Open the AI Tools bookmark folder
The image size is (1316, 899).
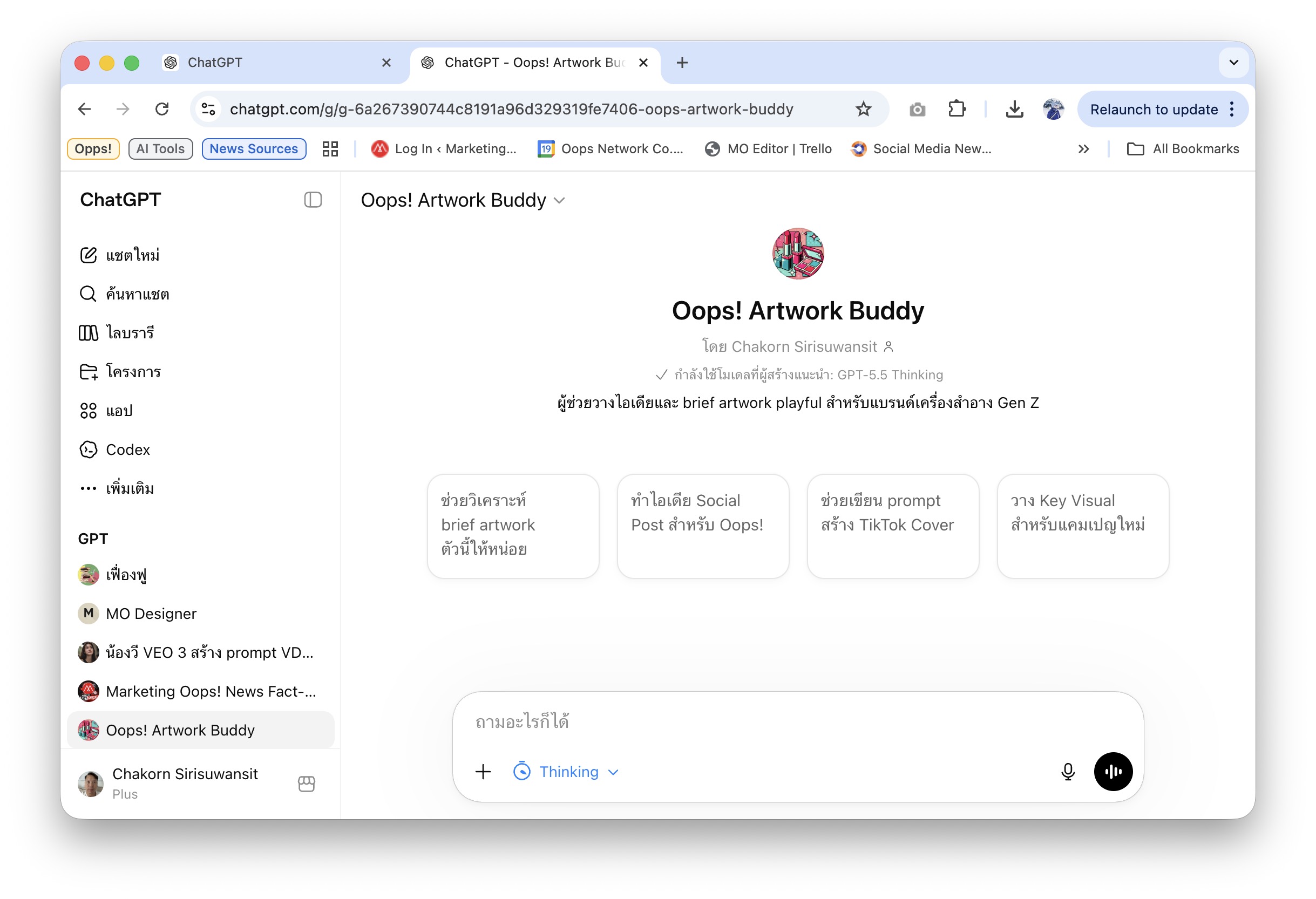160,149
